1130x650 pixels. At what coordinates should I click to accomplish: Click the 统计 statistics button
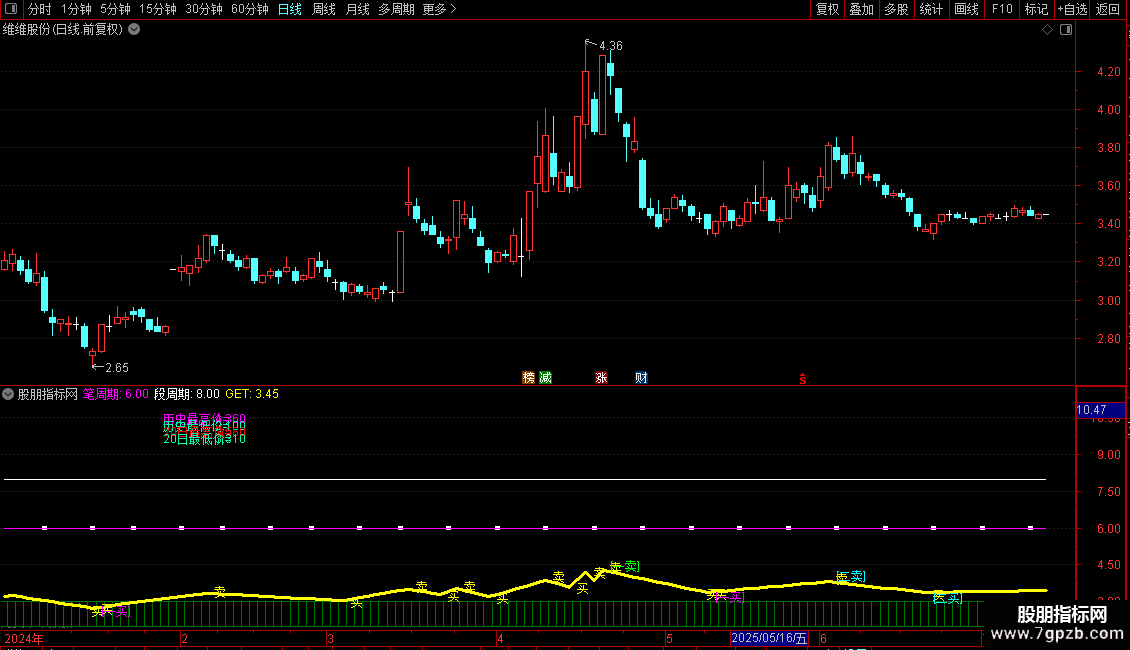(x=931, y=9)
